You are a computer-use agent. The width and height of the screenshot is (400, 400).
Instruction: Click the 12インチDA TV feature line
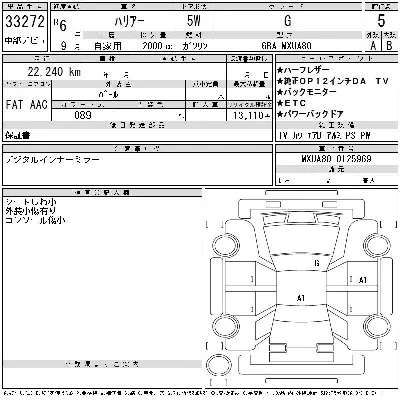[333, 81]
